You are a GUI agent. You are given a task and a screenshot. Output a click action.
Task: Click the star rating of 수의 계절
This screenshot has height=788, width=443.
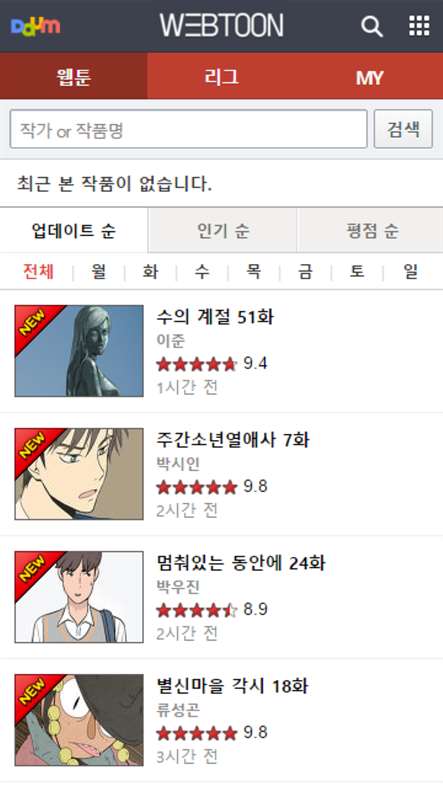pyautogui.click(x=196, y=364)
